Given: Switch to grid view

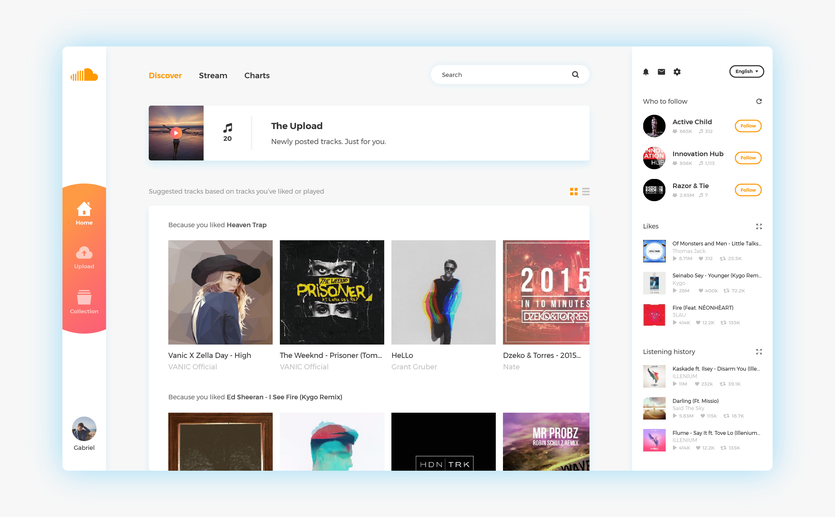Looking at the screenshot, I should tap(574, 191).
